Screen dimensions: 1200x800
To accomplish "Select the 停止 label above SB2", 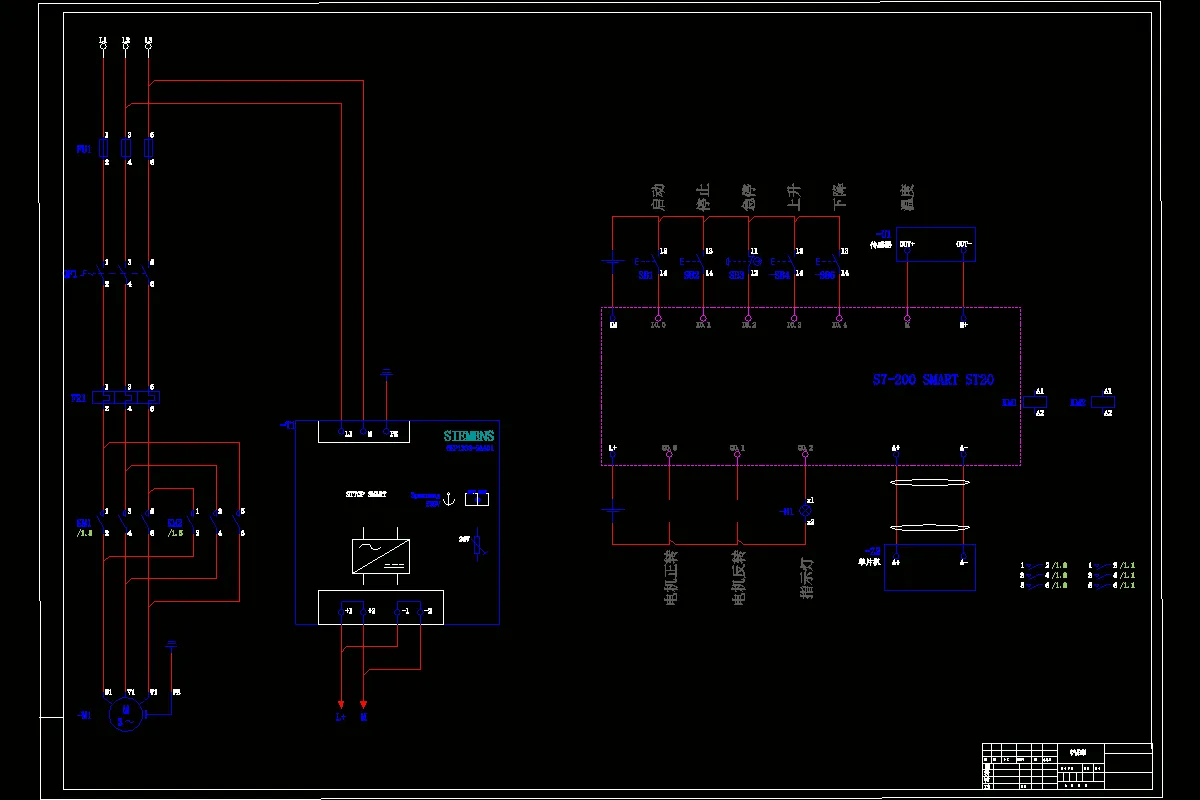I will tap(703, 196).
